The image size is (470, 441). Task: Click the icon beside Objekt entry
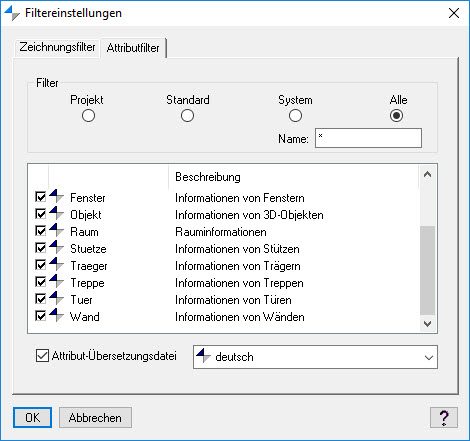click(57, 213)
